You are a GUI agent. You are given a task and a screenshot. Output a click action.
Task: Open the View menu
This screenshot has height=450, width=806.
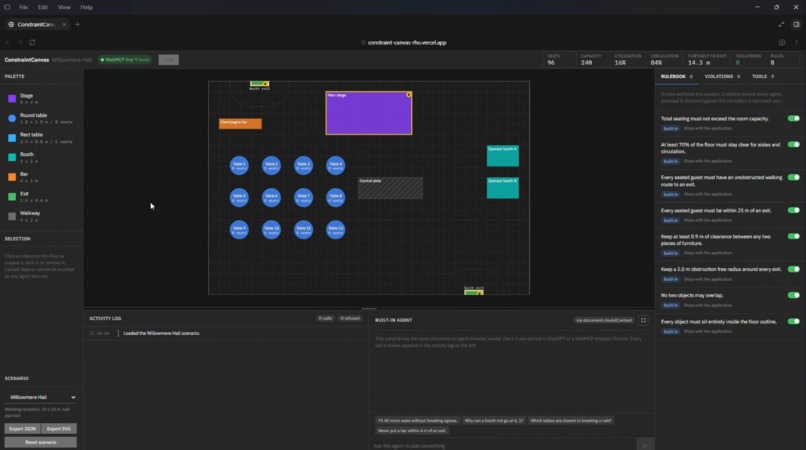[x=64, y=7]
